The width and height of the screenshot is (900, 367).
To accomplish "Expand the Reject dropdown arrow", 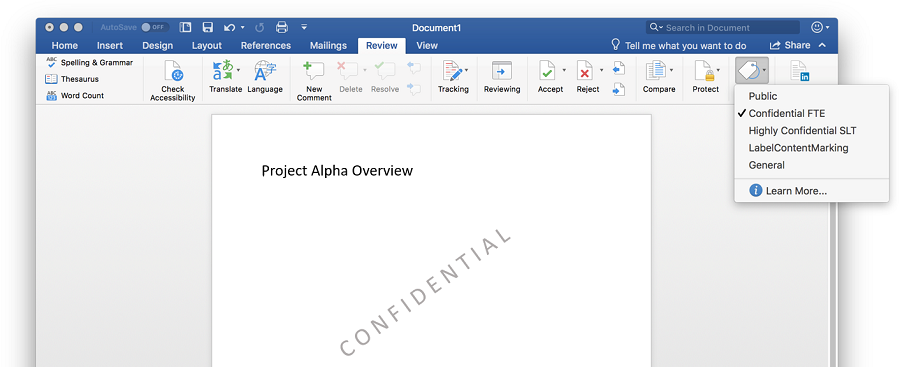I will coord(602,70).
